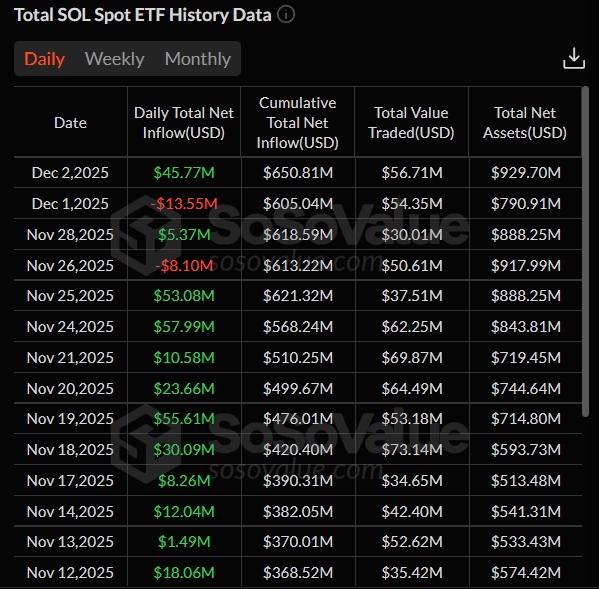The image size is (599, 589).
Task: Click the info icon beside the title
Action: click(286, 15)
